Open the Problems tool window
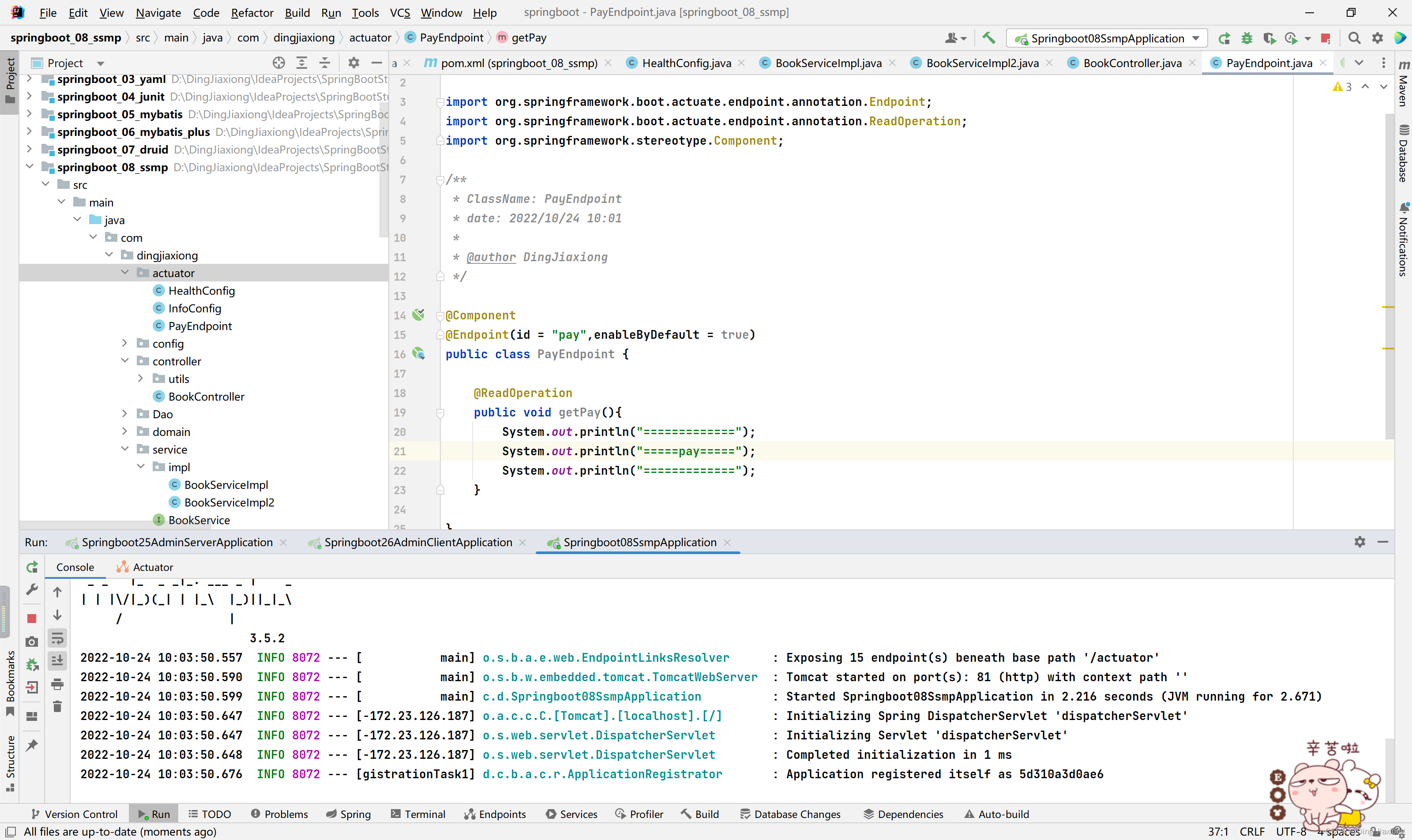 tap(280, 814)
